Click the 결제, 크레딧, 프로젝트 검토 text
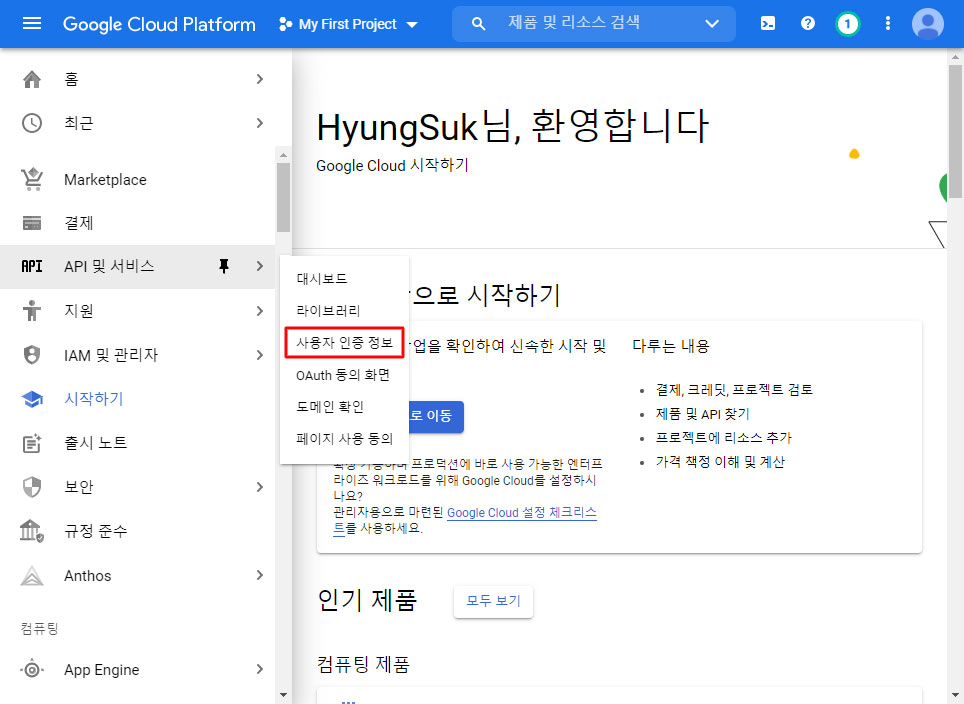This screenshot has height=704, width=964. (x=734, y=390)
